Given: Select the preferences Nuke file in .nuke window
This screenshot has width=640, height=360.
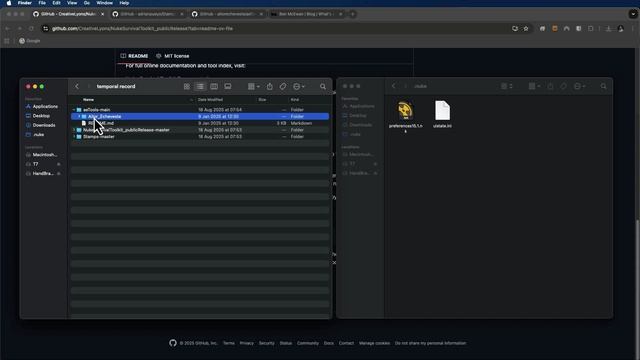Looking at the screenshot, I should 405,116.
